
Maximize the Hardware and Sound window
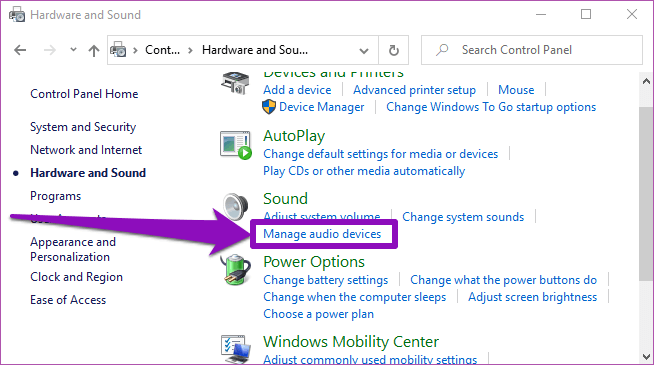586,15
